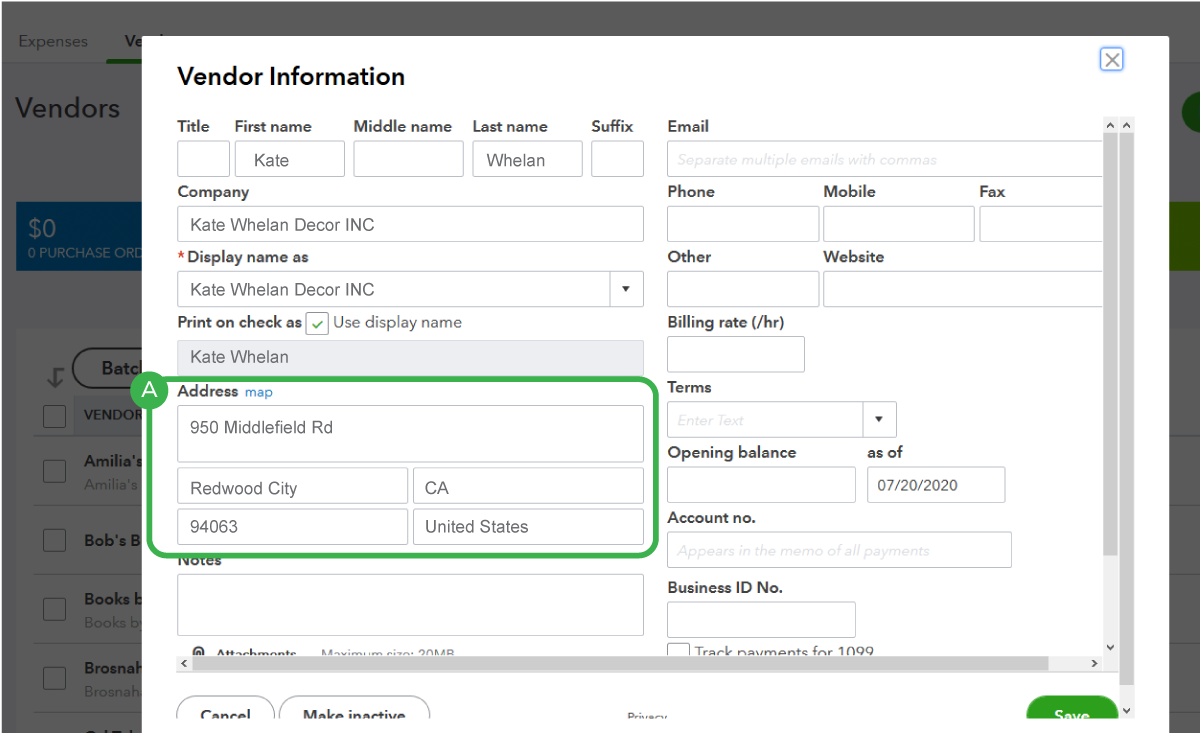
Task: Click the form's horizontal scrollbar
Action: 620,664
